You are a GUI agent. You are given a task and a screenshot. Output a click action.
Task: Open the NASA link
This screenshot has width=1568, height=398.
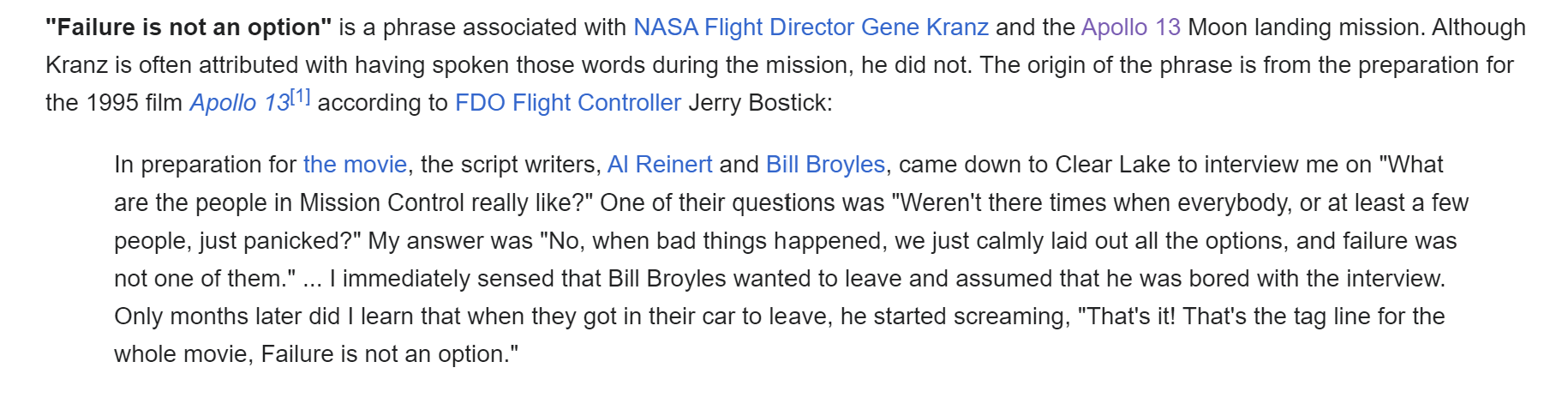(x=665, y=27)
